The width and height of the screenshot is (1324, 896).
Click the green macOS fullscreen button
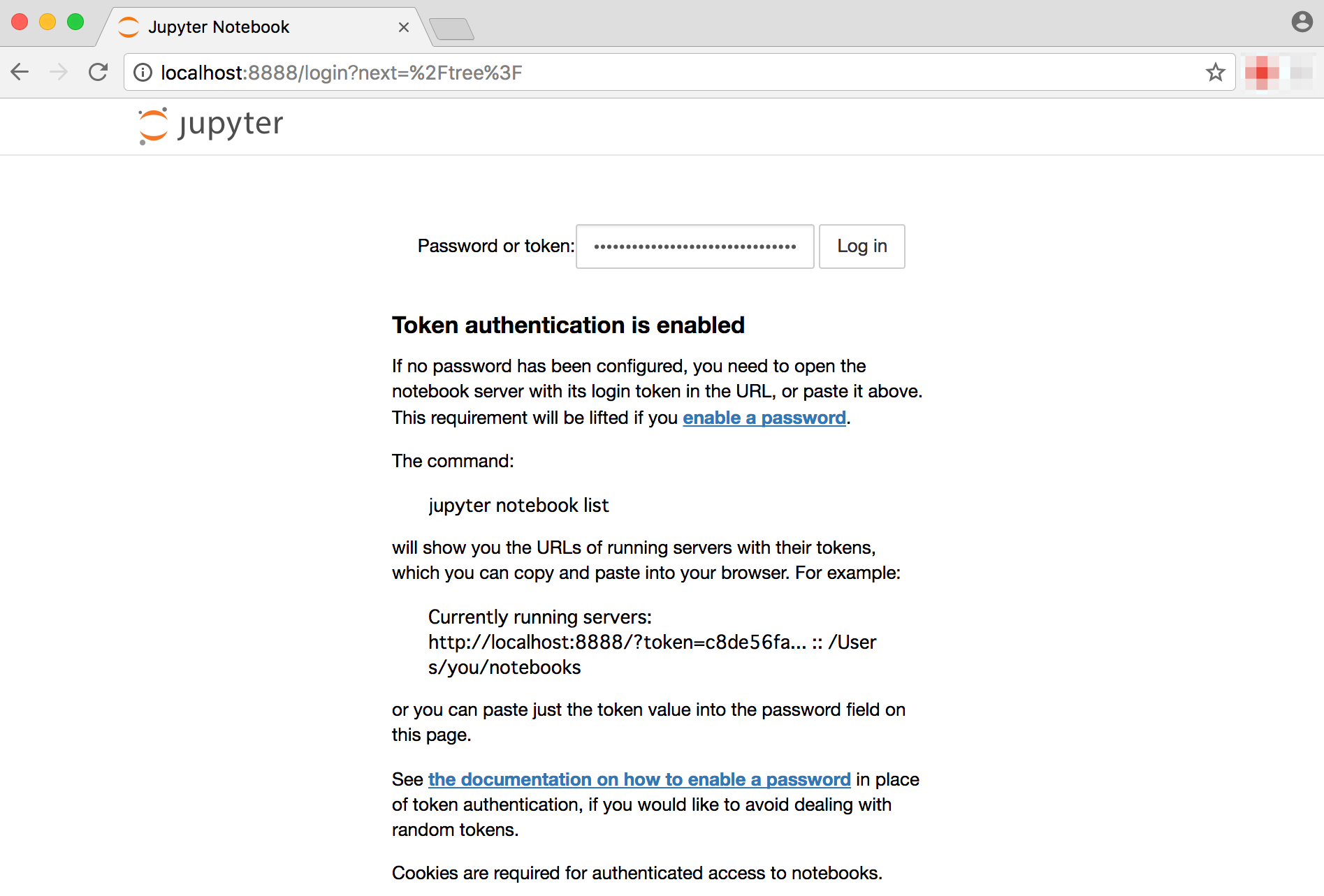[x=75, y=22]
